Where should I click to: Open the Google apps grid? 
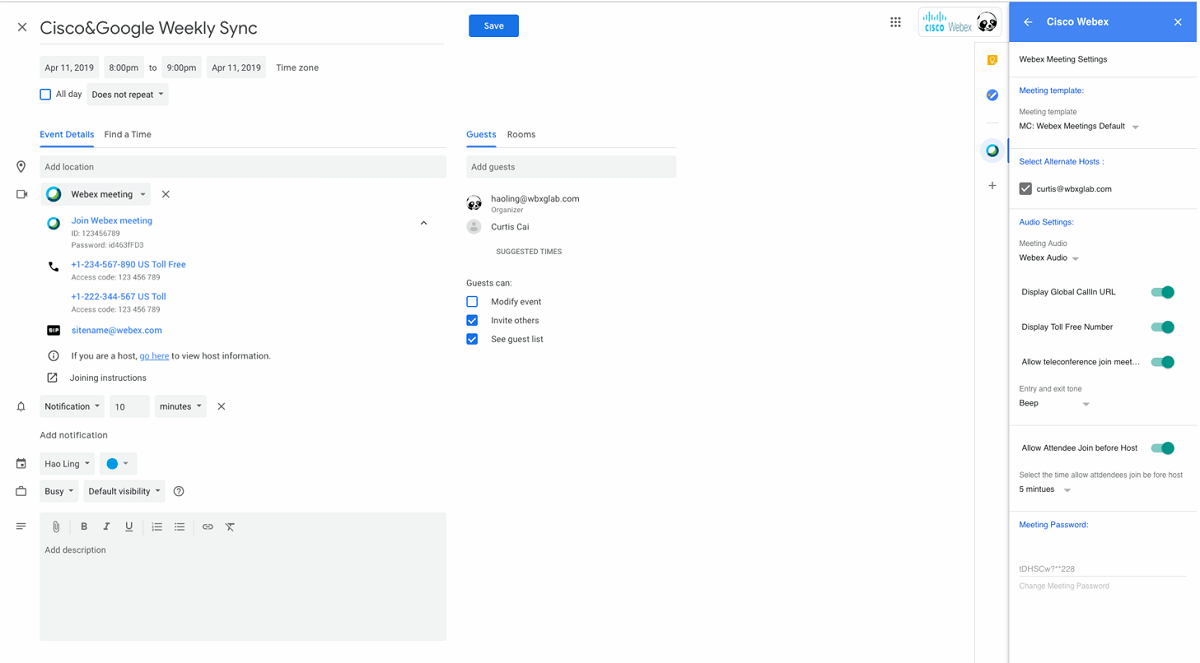[x=895, y=21]
